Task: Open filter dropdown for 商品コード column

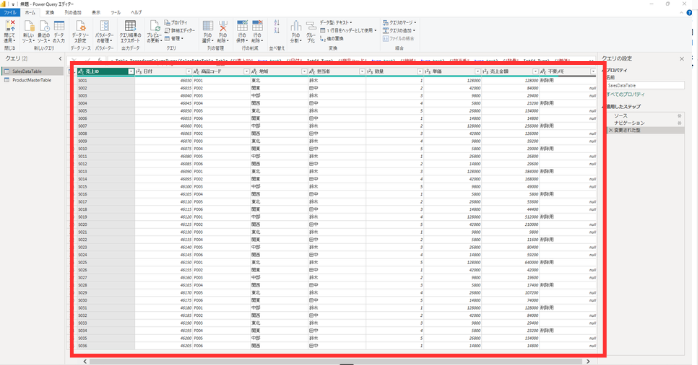Action: point(247,71)
